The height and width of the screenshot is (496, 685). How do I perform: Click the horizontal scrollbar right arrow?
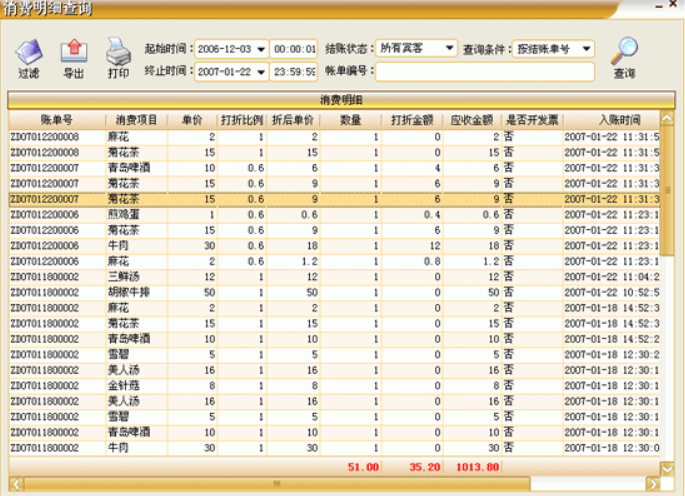tap(652, 484)
